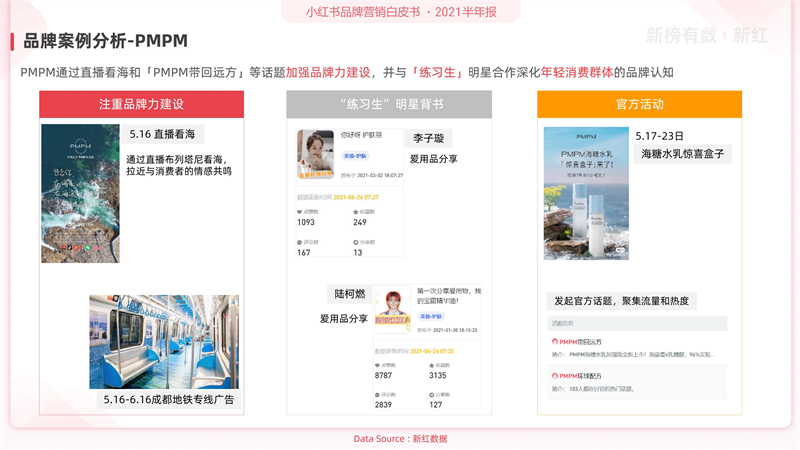Click the 李子璇 name label
This screenshot has height=450, width=800.
[x=429, y=138]
